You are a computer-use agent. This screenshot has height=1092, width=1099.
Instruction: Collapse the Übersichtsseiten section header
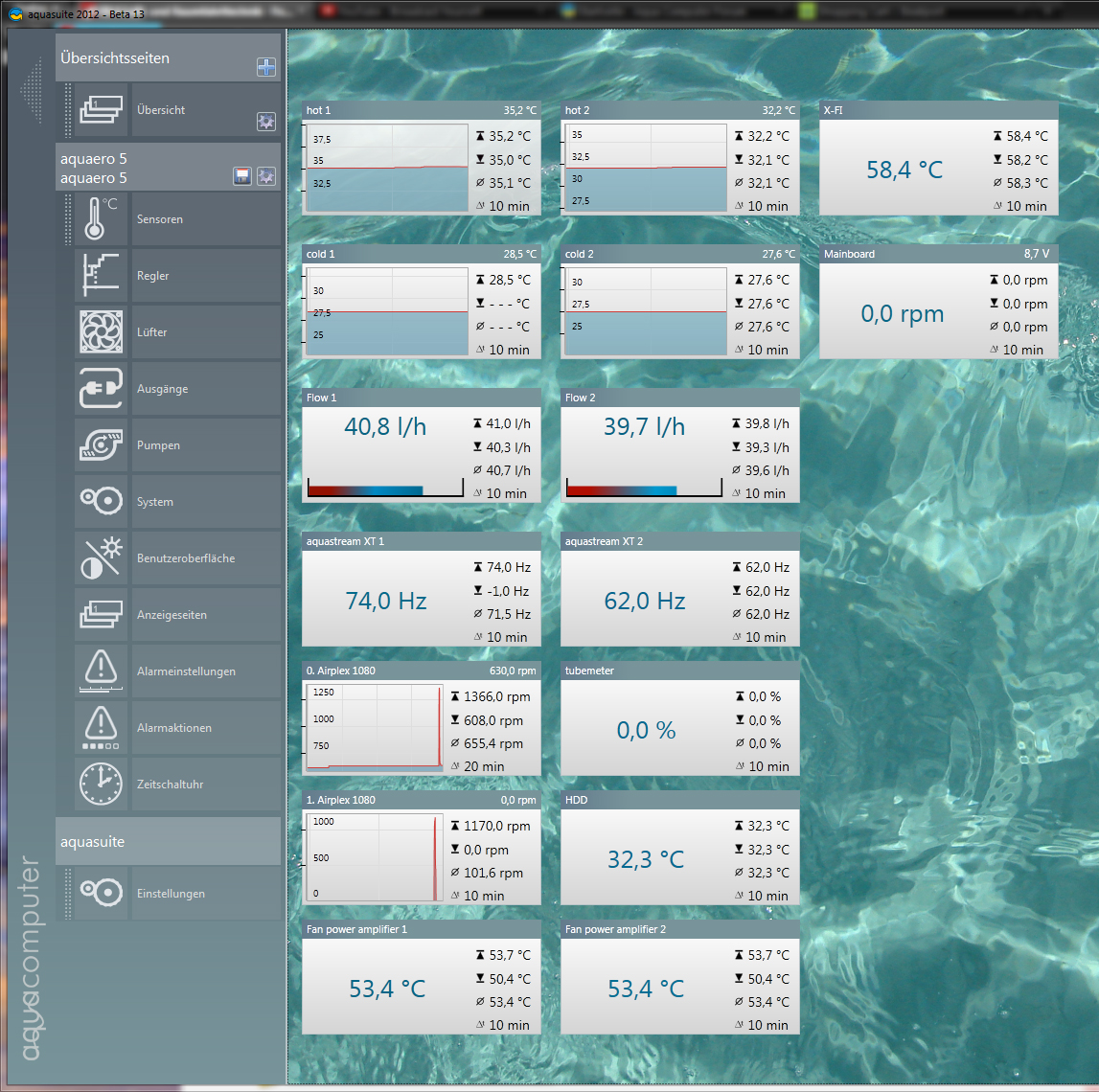(x=153, y=58)
